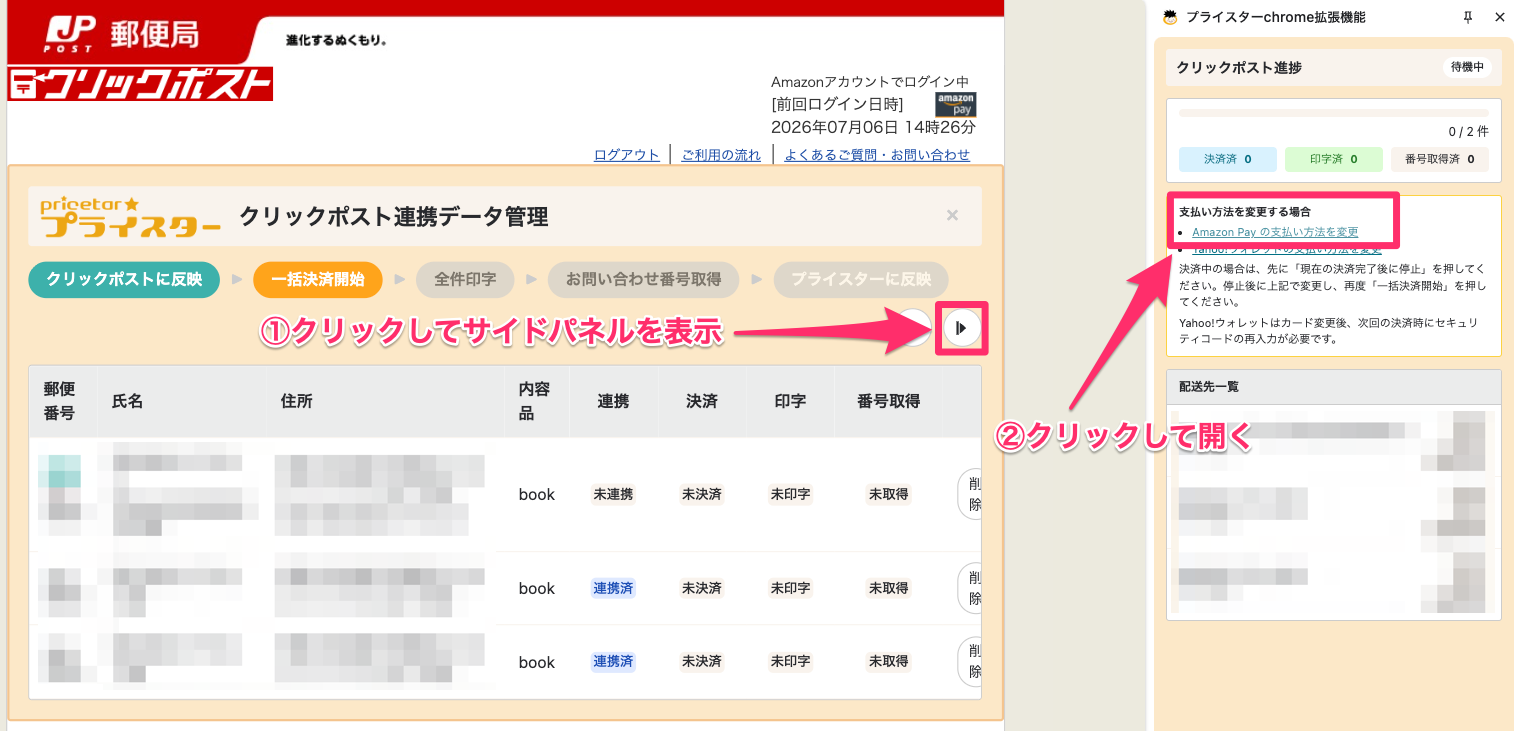Click the プライスターに反映 step button
The width and height of the screenshot is (1518, 731).
[x=861, y=279]
